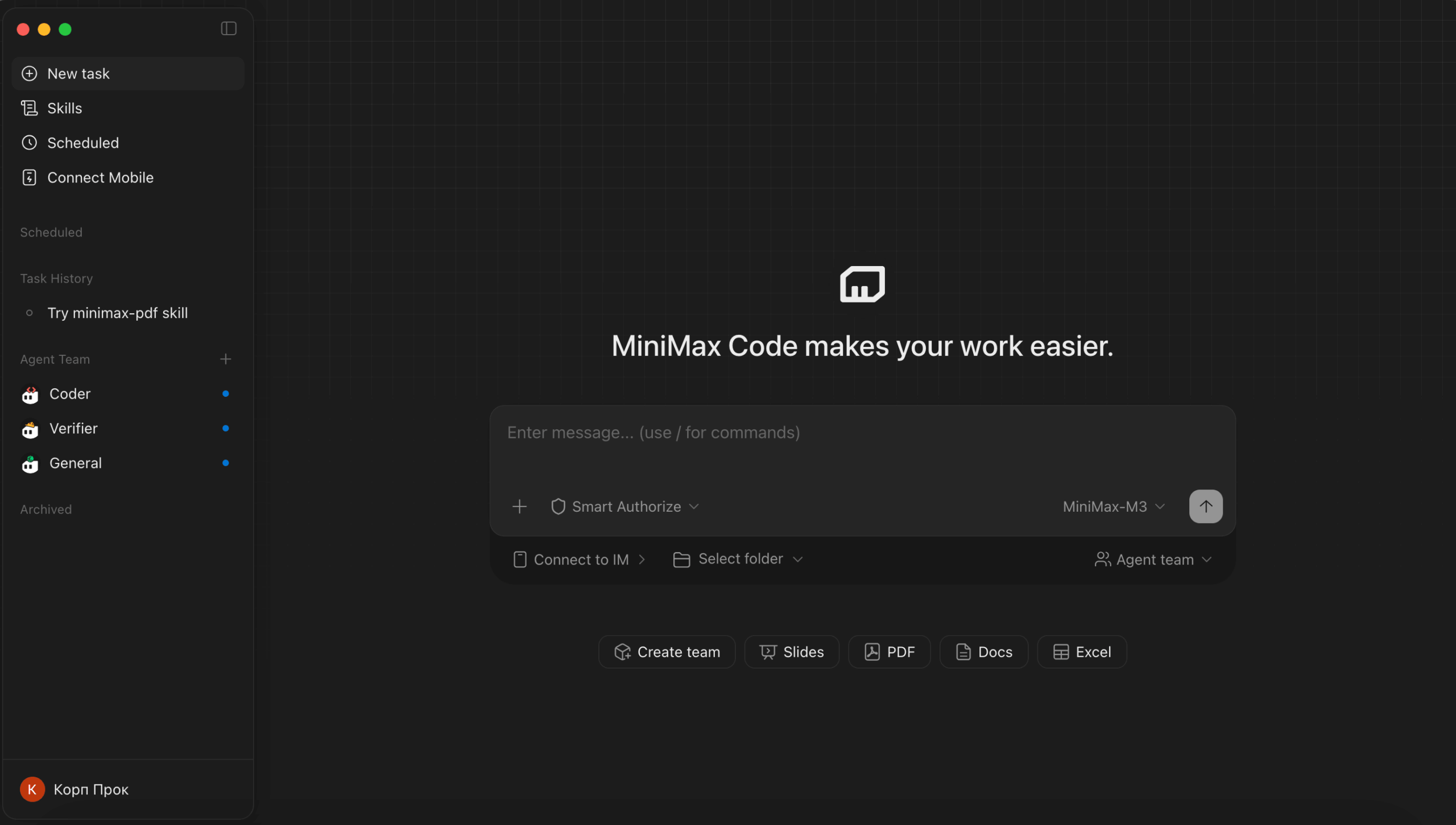
Task: Click the folder icon for Select folder
Action: 681,559
